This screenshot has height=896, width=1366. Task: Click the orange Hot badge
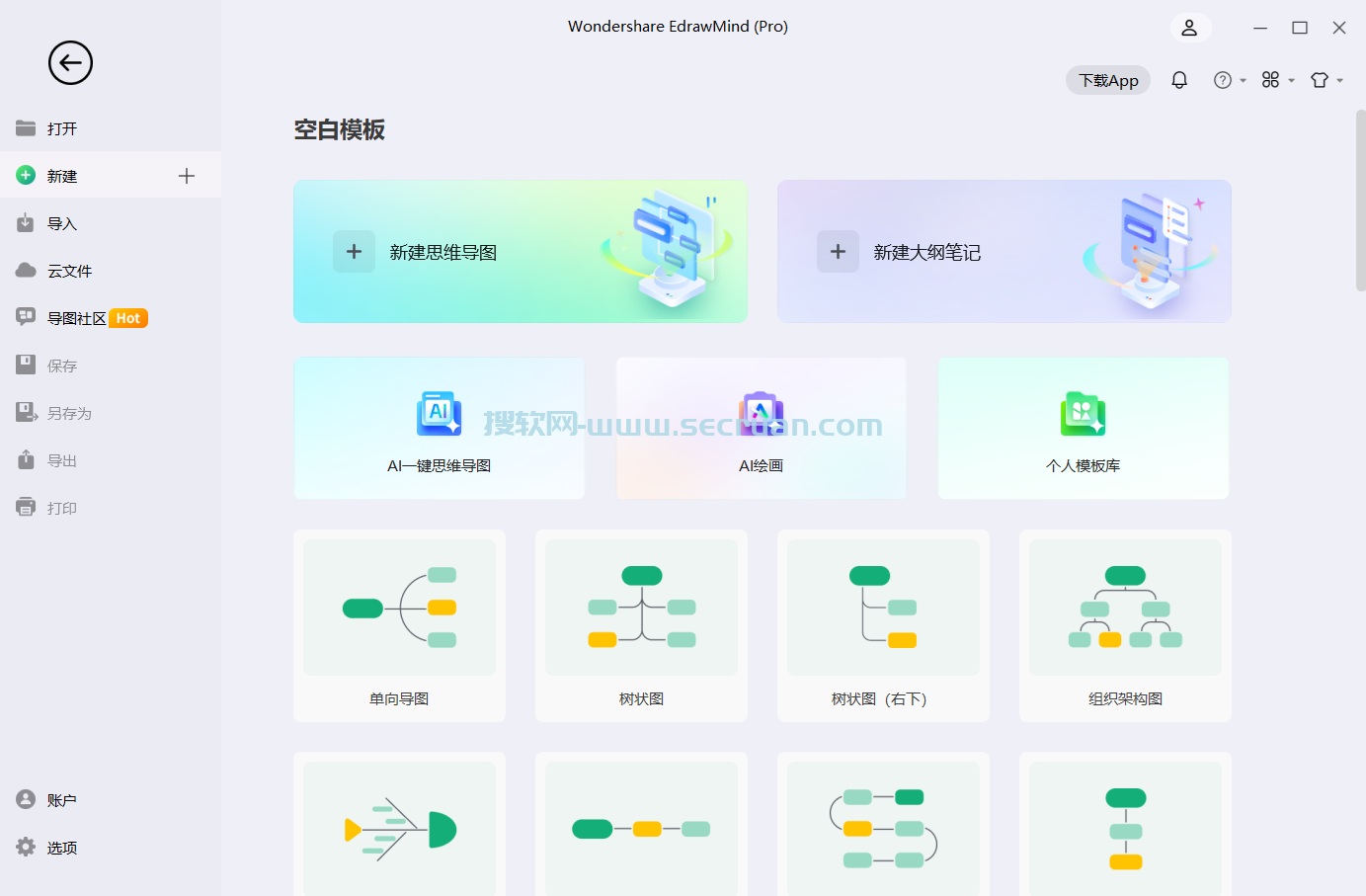point(128,318)
